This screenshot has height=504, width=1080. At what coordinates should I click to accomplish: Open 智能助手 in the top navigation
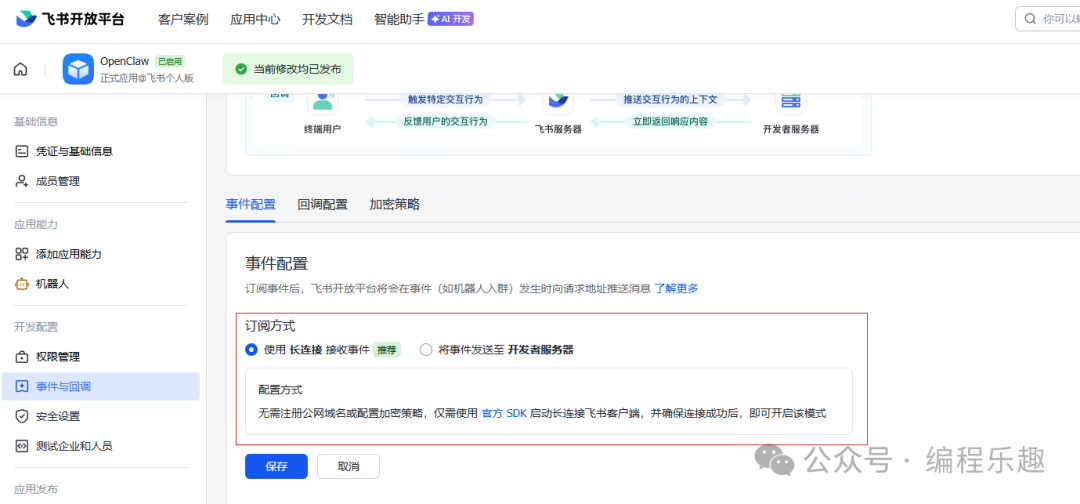(x=399, y=19)
